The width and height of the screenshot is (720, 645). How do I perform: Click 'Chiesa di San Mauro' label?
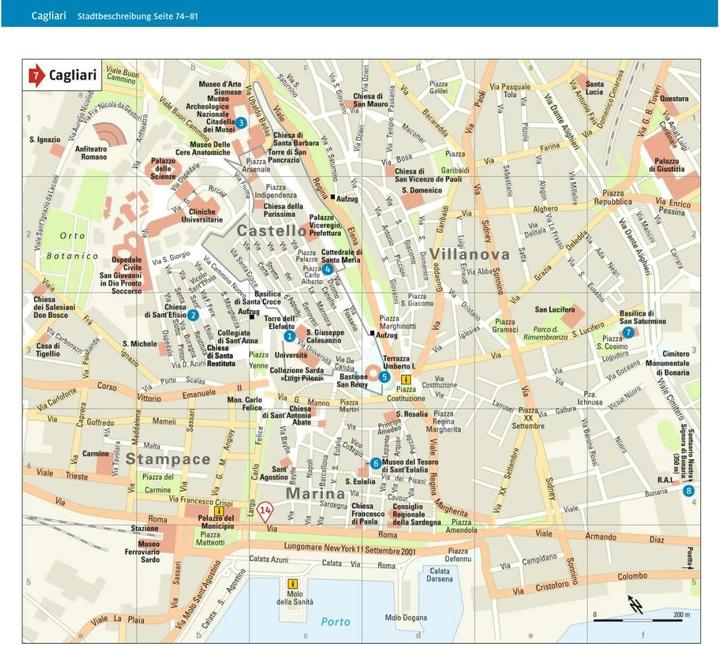[x=371, y=100]
